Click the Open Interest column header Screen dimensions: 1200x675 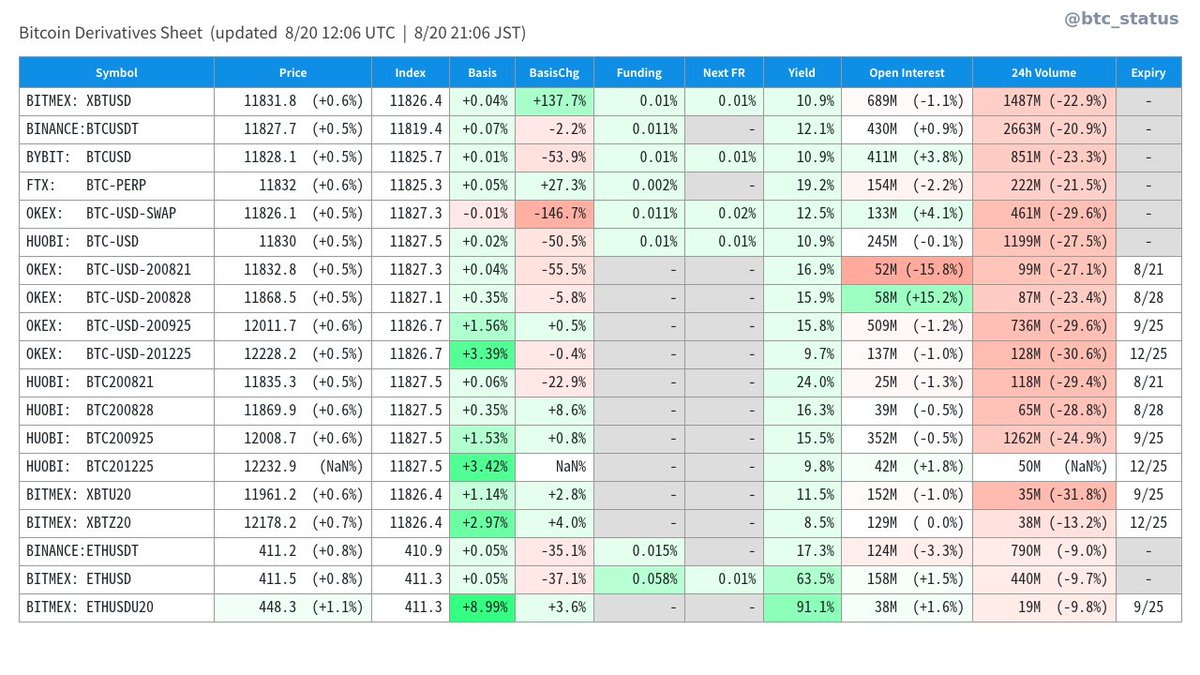click(x=907, y=73)
